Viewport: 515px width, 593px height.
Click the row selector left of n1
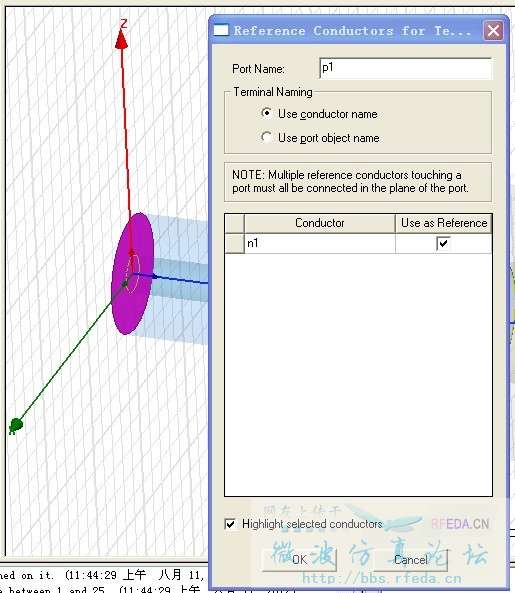[234, 243]
